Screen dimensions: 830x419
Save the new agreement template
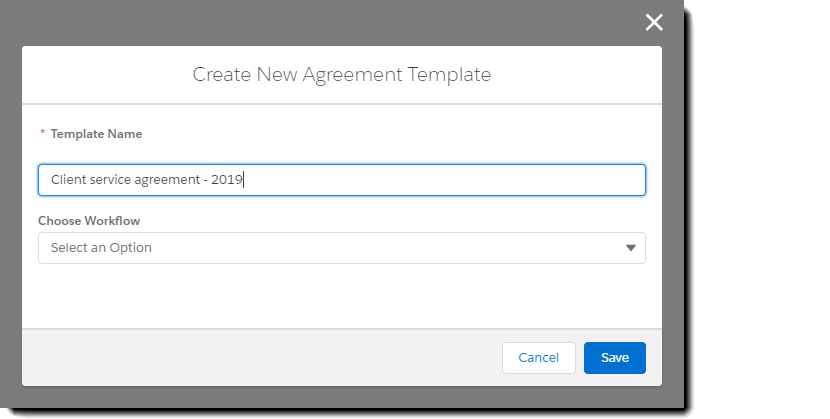pos(614,358)
